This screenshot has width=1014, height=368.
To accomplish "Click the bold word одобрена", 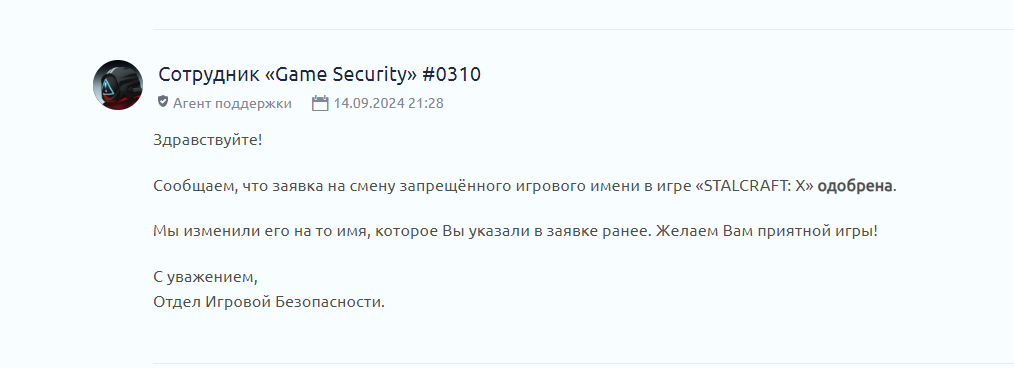I will [855, 186].
